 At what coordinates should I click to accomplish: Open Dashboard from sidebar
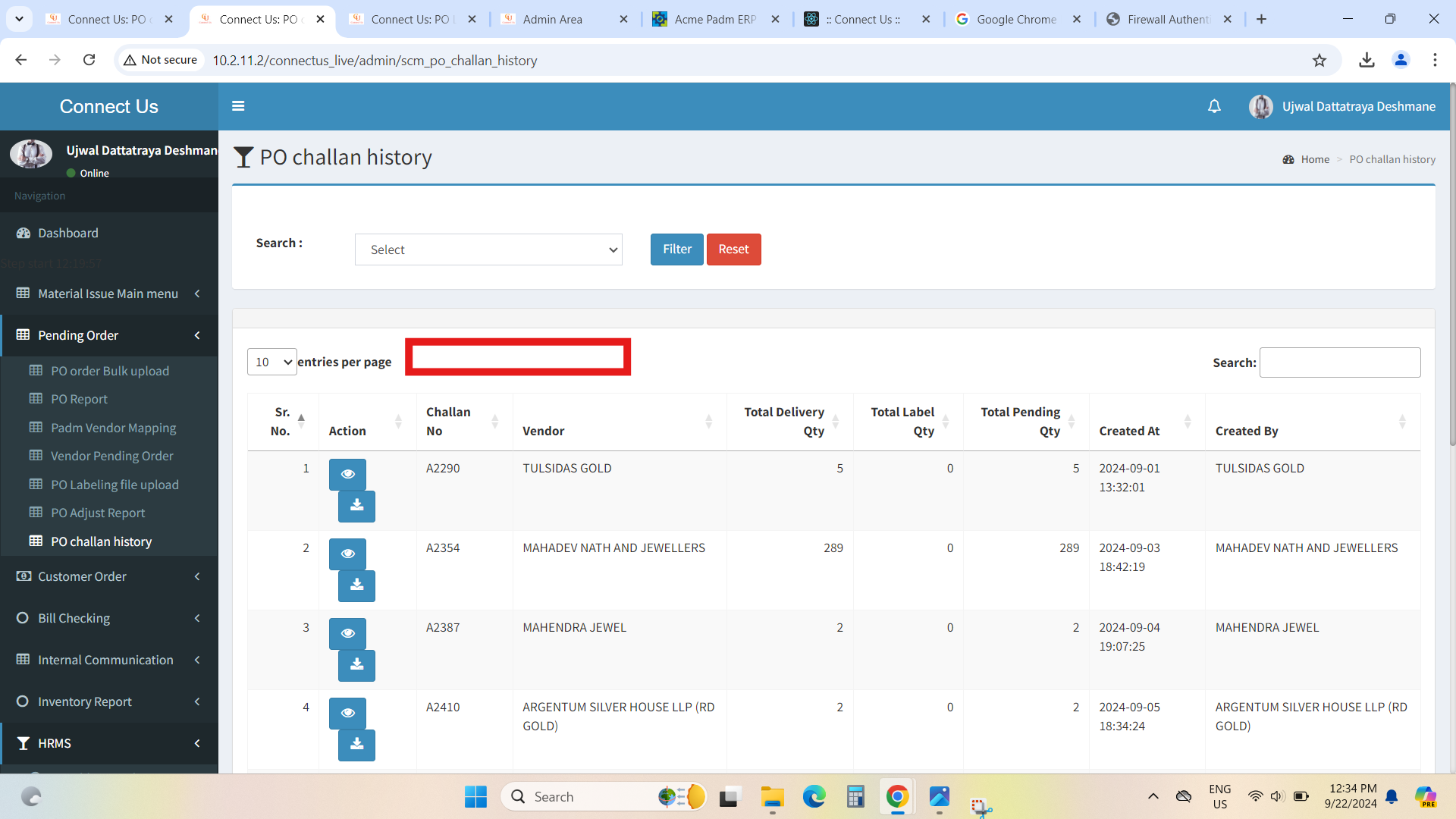pyautogui.click(x=67, y=233)
